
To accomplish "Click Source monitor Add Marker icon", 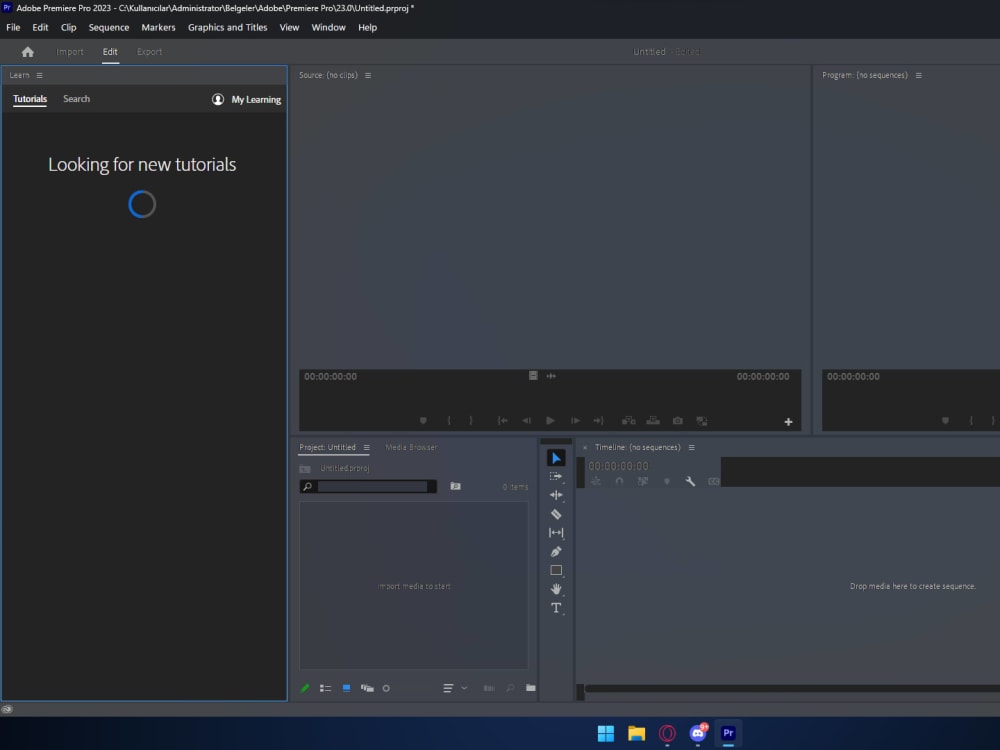I will click(423, 421).
